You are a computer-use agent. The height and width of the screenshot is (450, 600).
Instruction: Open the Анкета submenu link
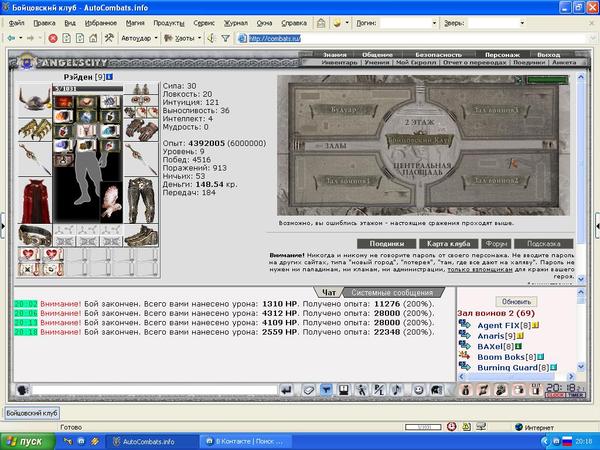click(564, 62)
